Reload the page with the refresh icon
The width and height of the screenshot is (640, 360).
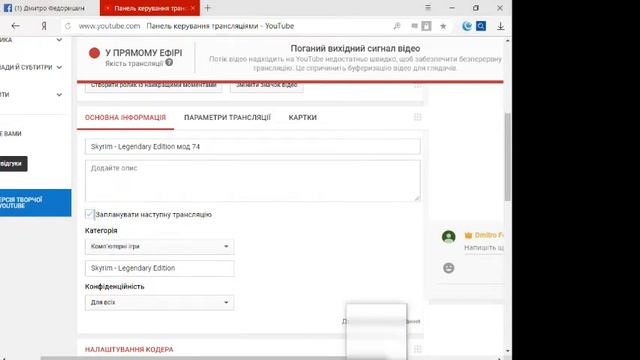(x=68, y=26)
